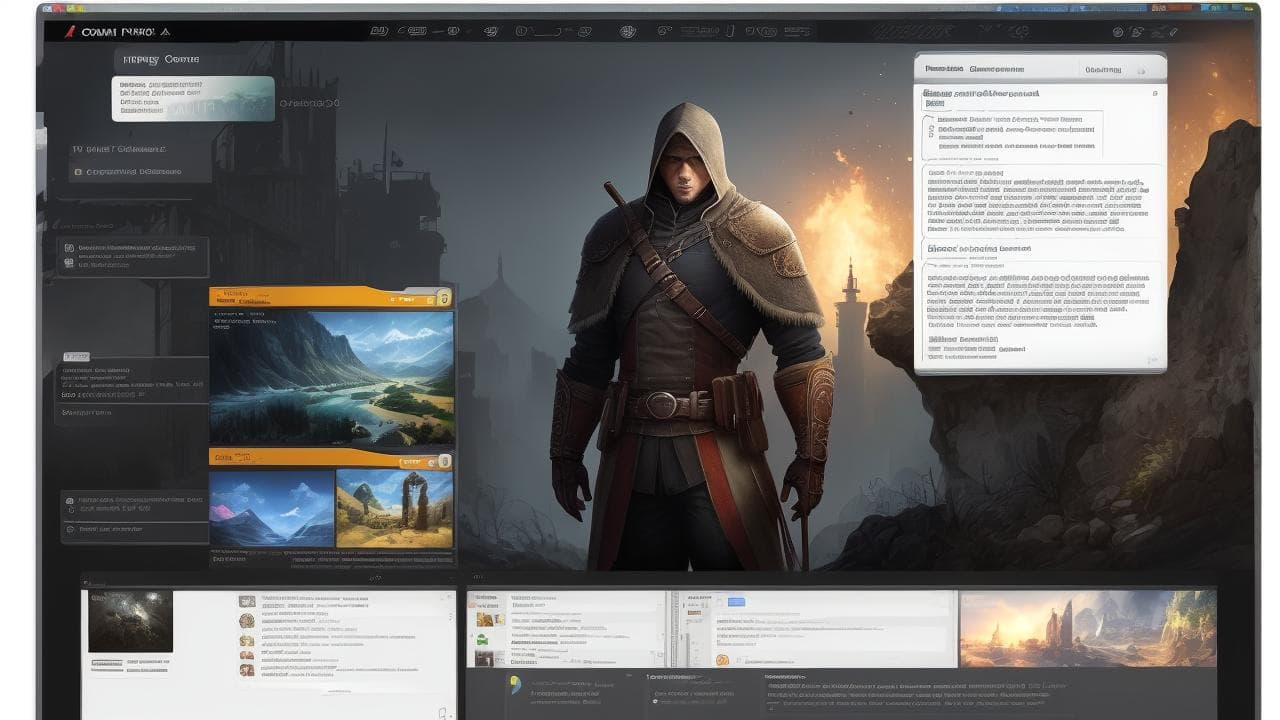Select the desert rock arch thumbnail
1280x720 pixels.
point(395,508)
